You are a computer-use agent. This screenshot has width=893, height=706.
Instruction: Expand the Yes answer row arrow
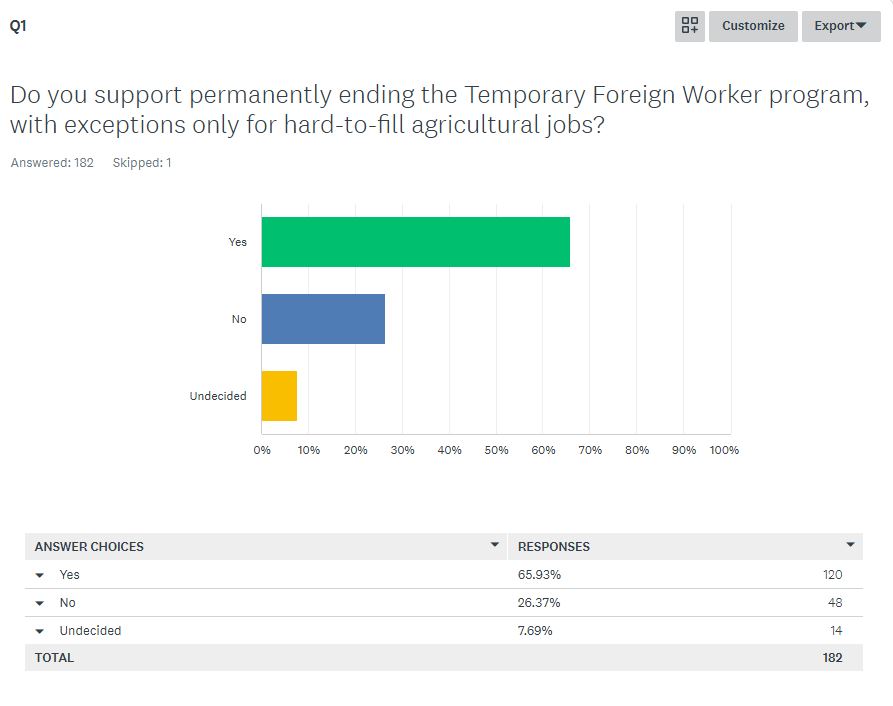point(40,575)
